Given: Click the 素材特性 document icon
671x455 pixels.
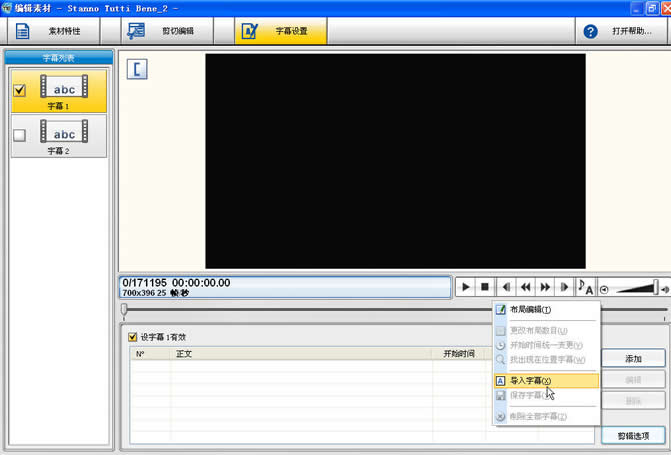Looking at the screenshot, I should coord(22,31).
